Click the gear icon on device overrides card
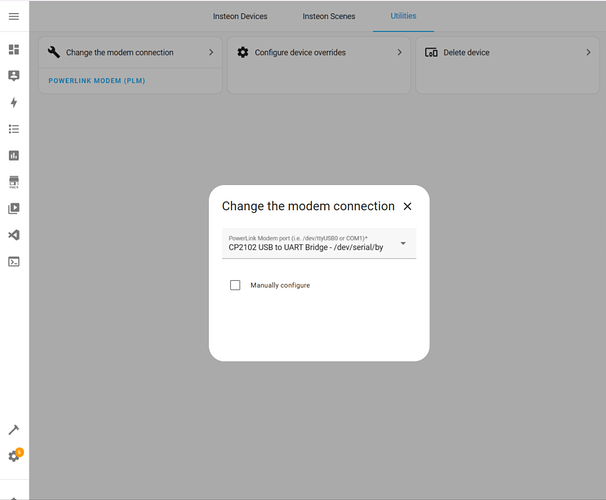This screenshot has height=500, width=606. 243,52
